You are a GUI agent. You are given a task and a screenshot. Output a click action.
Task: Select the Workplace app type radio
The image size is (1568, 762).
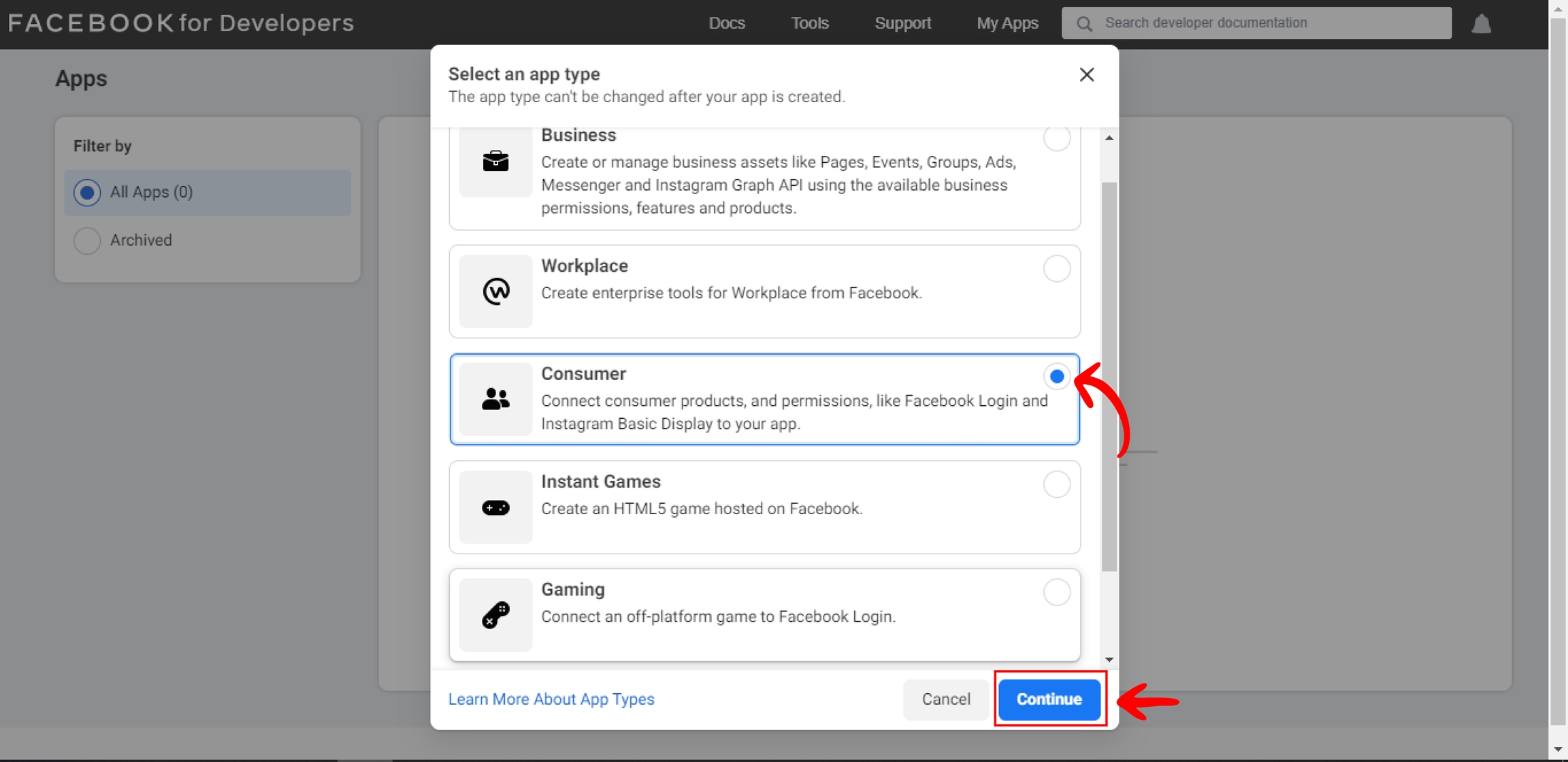coord(1056,268)
